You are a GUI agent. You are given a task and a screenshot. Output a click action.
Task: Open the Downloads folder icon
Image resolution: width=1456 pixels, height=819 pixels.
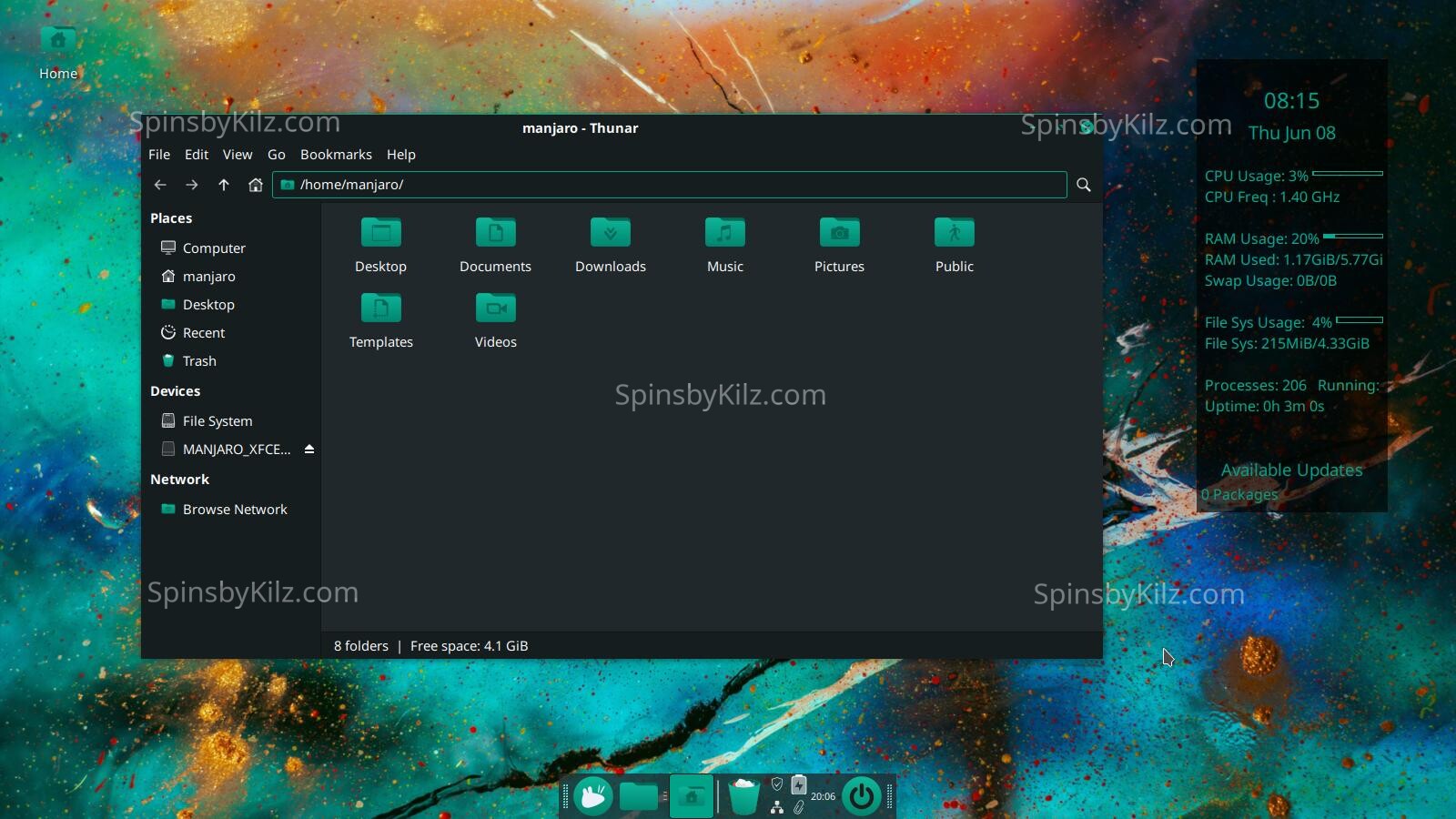[610, 234]
